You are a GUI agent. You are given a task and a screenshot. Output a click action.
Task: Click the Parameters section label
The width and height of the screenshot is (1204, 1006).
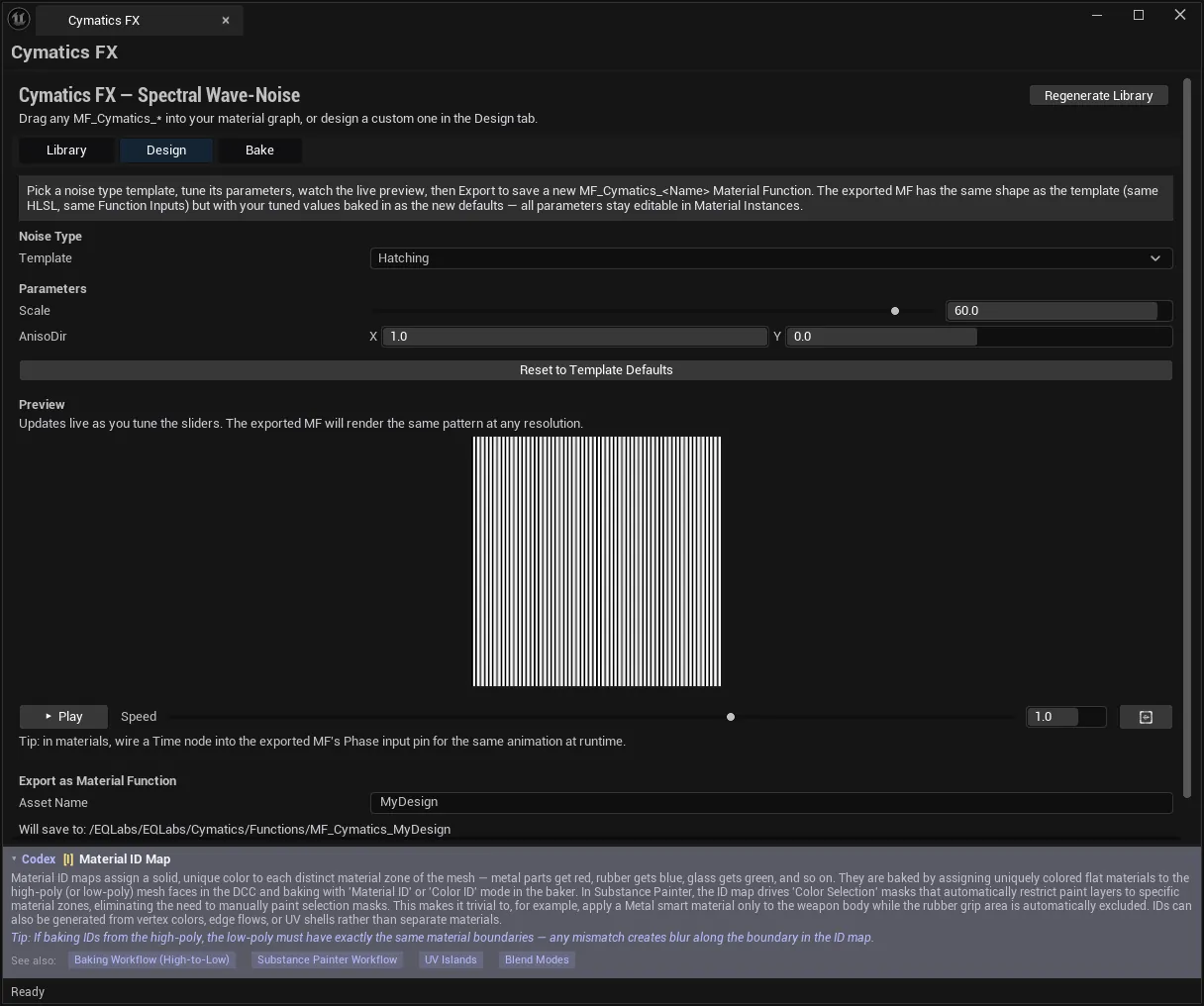(x=52, y=289)
